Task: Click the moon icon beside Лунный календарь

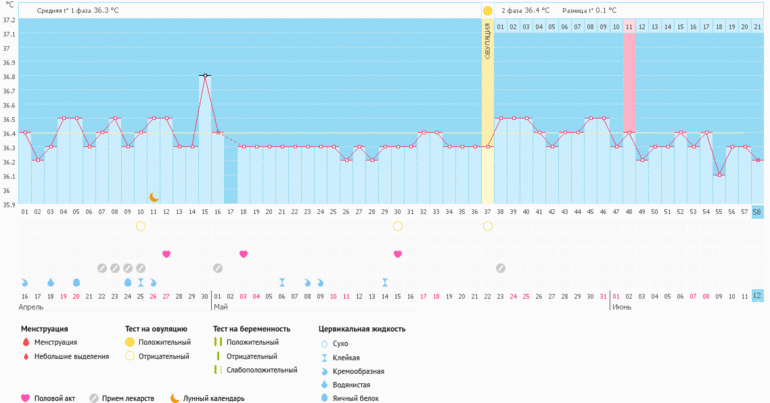Action: (x=174, y=398)
